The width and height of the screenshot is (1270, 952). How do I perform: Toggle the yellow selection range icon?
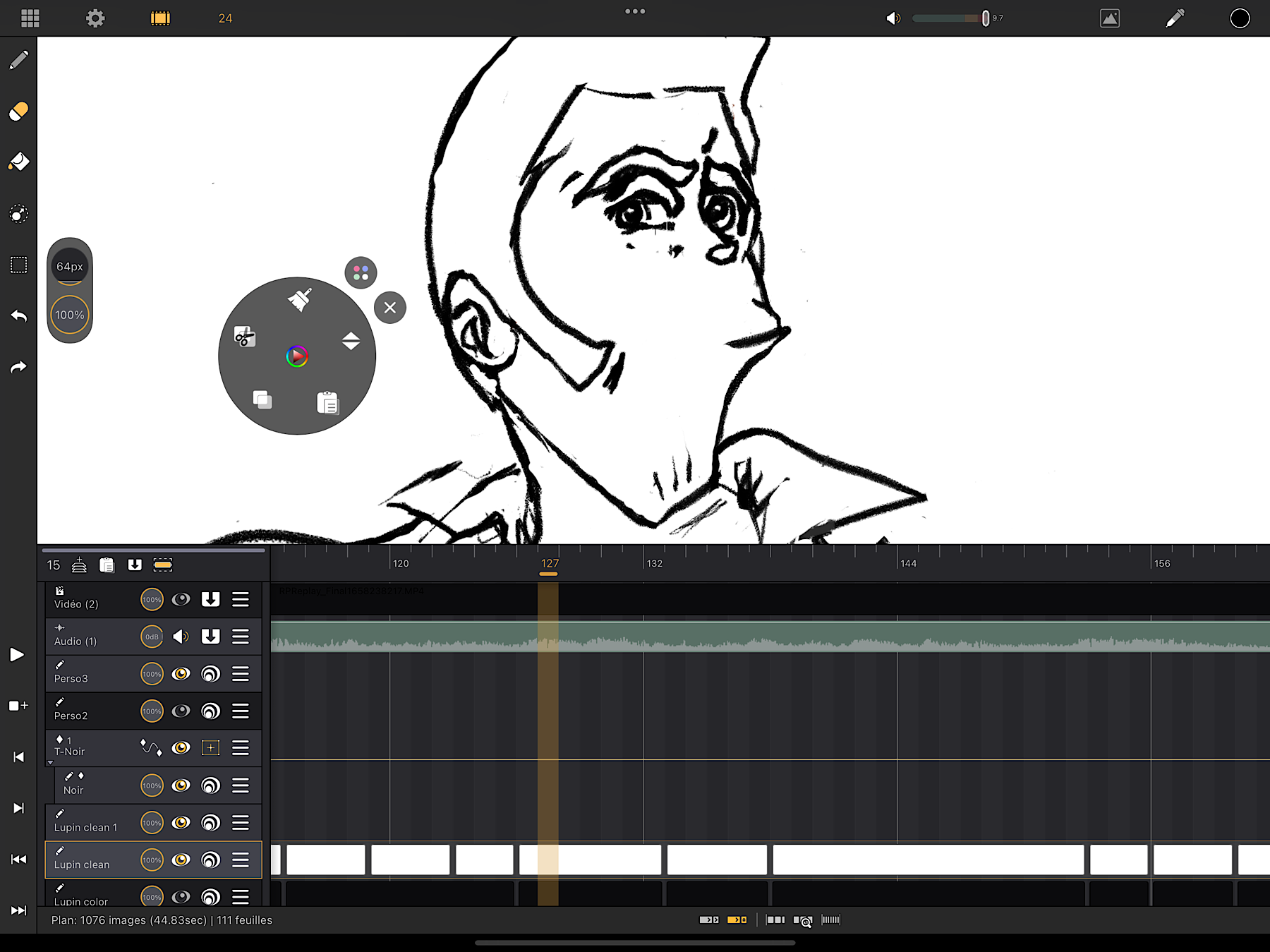[x=163, y=565]
